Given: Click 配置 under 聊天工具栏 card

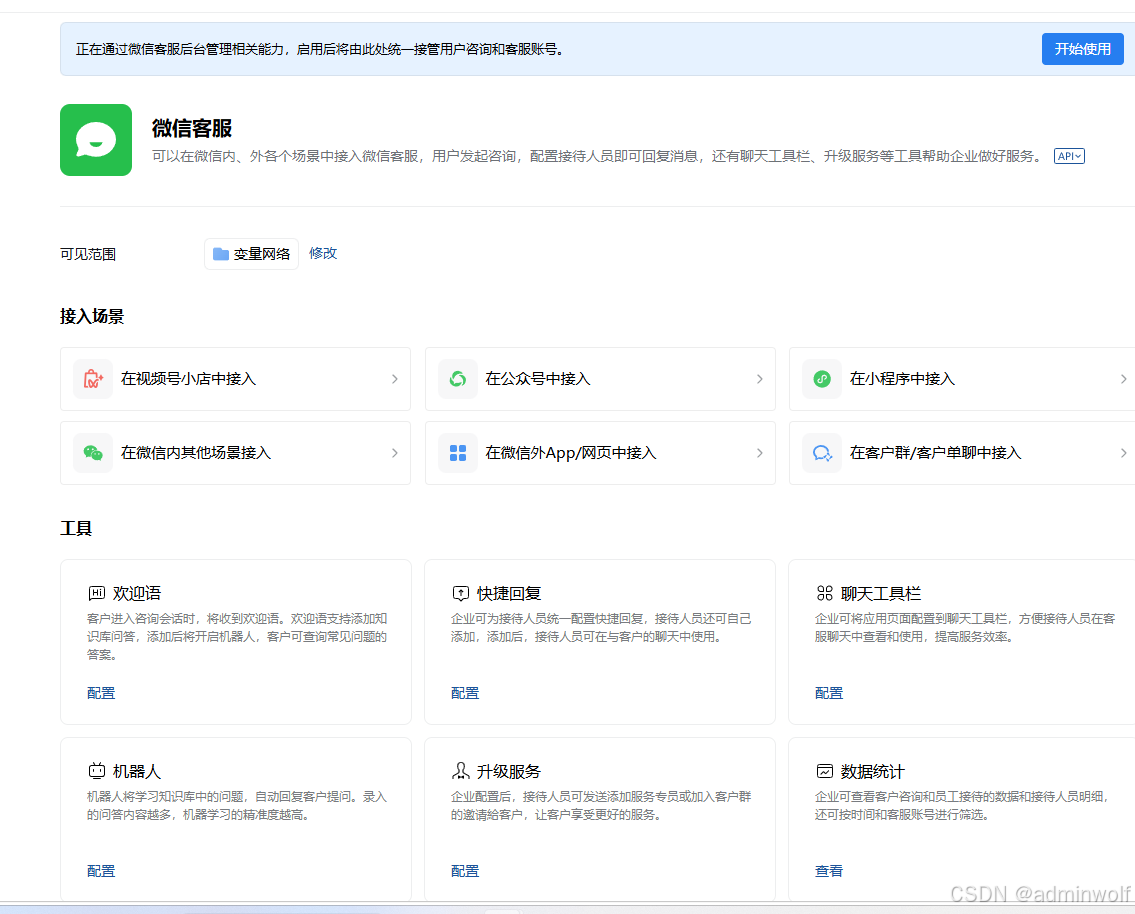Looking at the screenshot, I should 829,693.
